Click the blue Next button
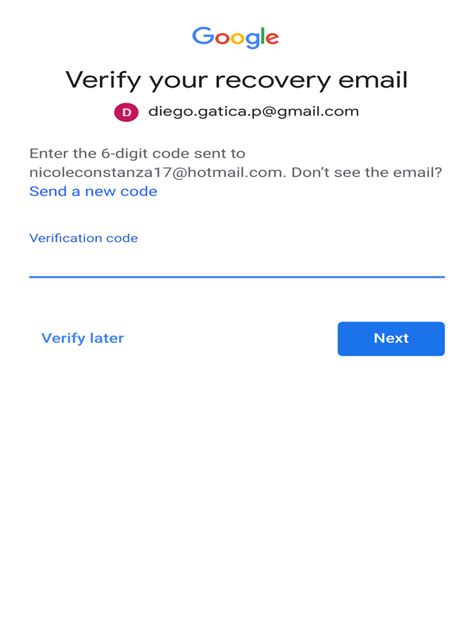The image size is (474, 632). coord(391,339)
